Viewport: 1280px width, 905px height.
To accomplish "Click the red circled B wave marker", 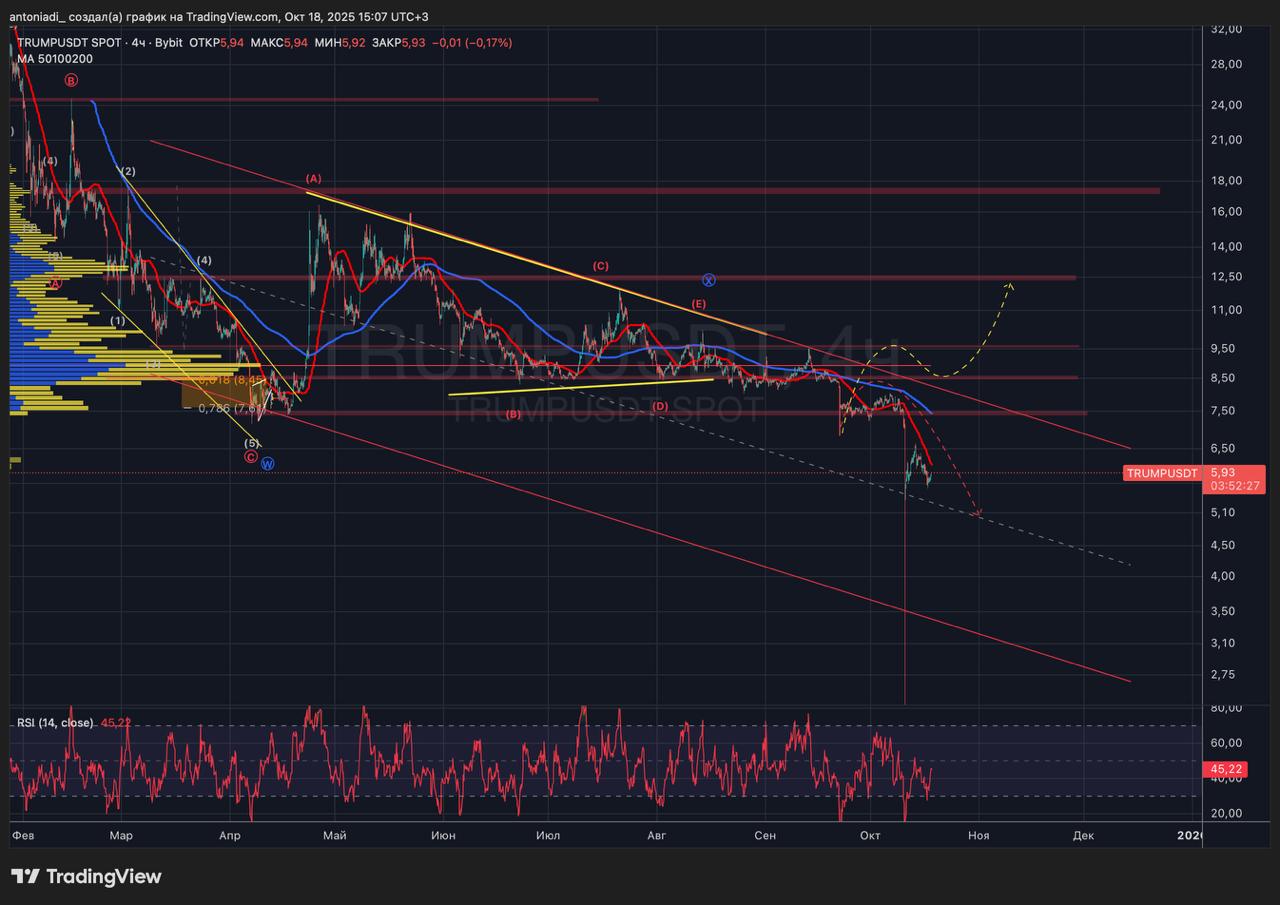I will [x=71, y=80].
